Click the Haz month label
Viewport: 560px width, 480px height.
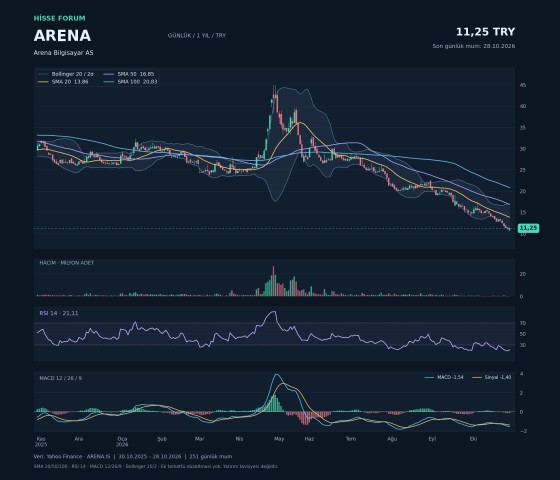tap(309, 439)
